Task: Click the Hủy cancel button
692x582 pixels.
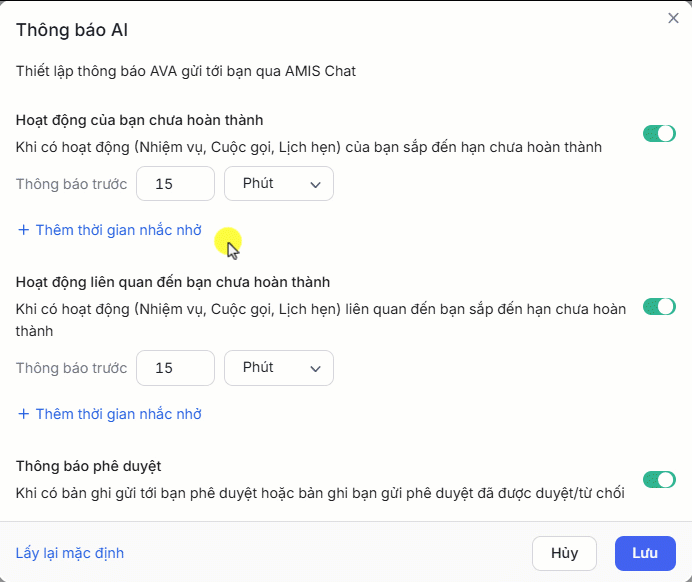Action: (x=564, y=553)
